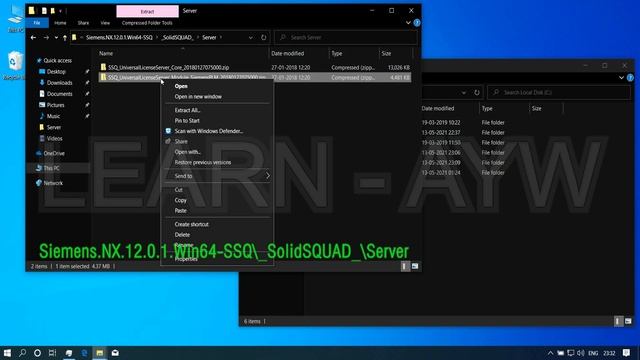640x360 pixels.
Task: Open the Mail app on the taskbar
Action: (115, 353)
